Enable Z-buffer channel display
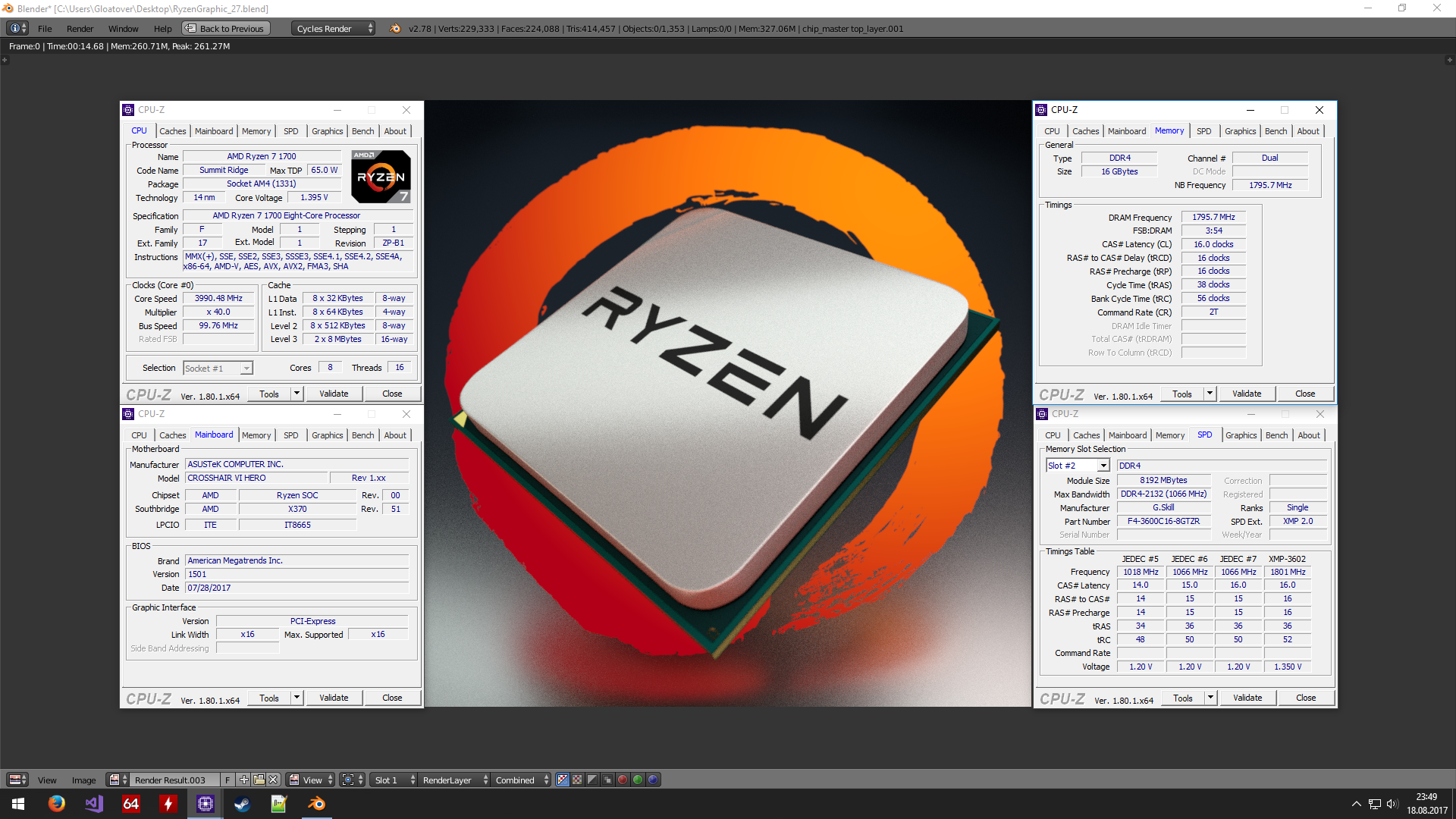The height and width of the screenshot is (819, 1456). tap(607, 780)
